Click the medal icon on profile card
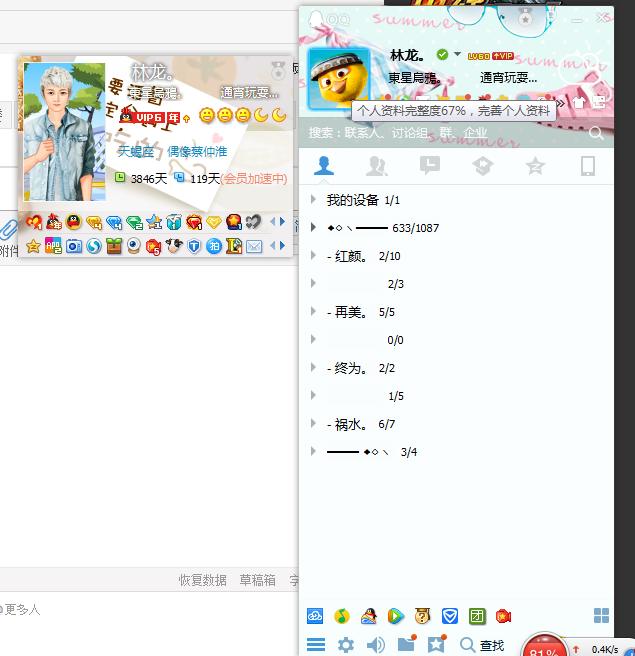635x656 pixels. (x=278, y=71)
